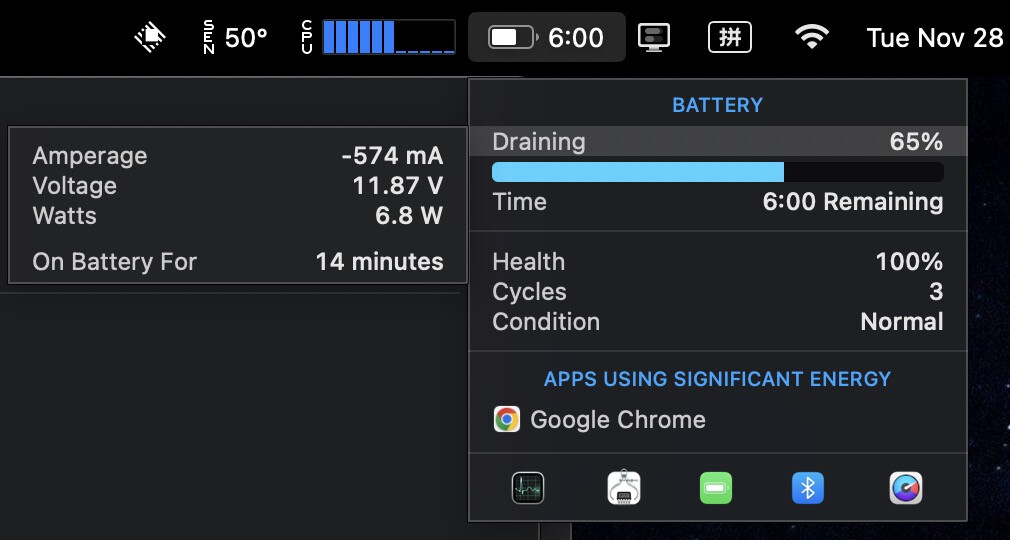Open the SEN 50° sensors menu

point(236,38)
